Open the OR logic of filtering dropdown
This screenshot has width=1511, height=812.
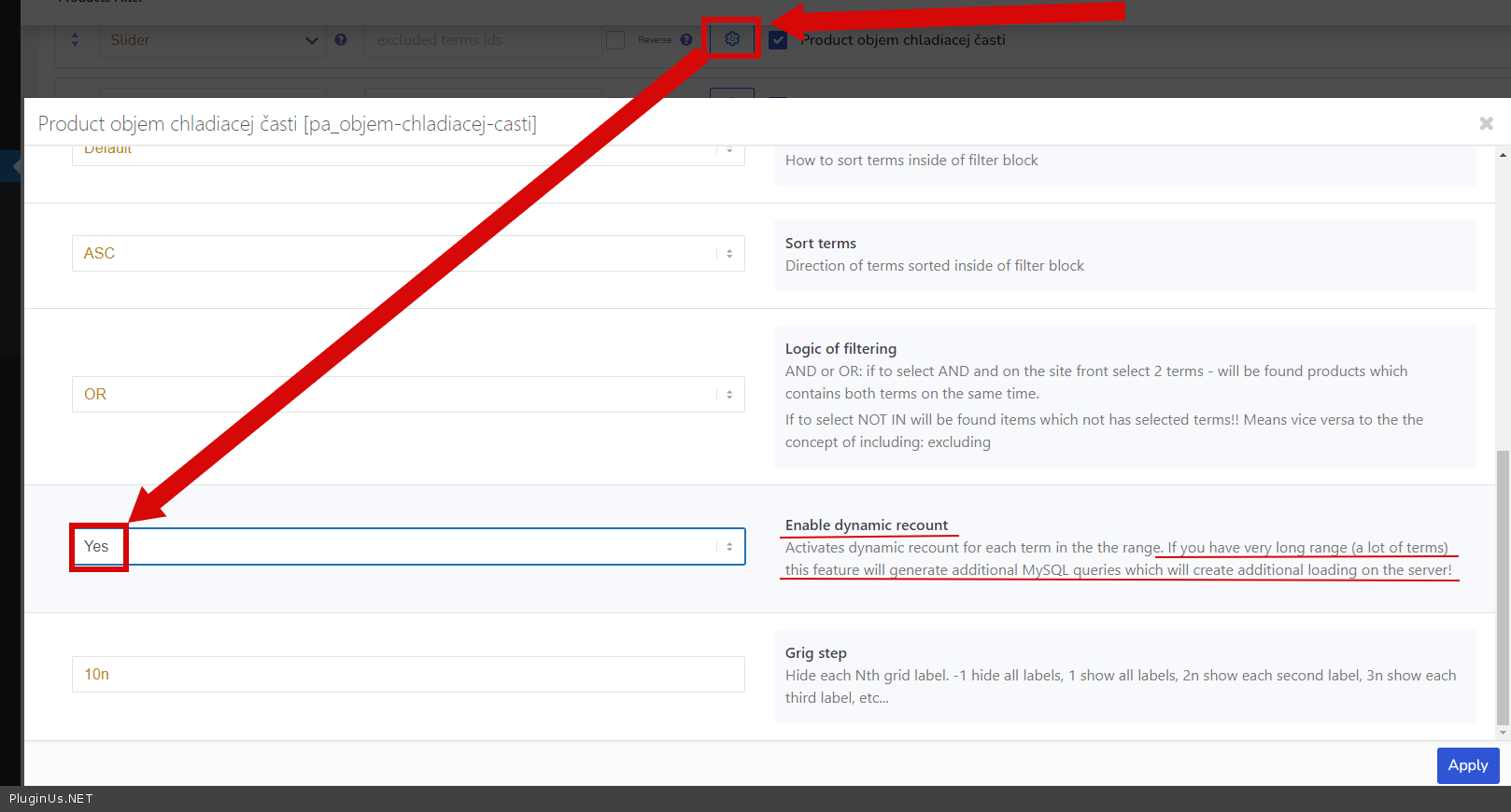point(408,395)
